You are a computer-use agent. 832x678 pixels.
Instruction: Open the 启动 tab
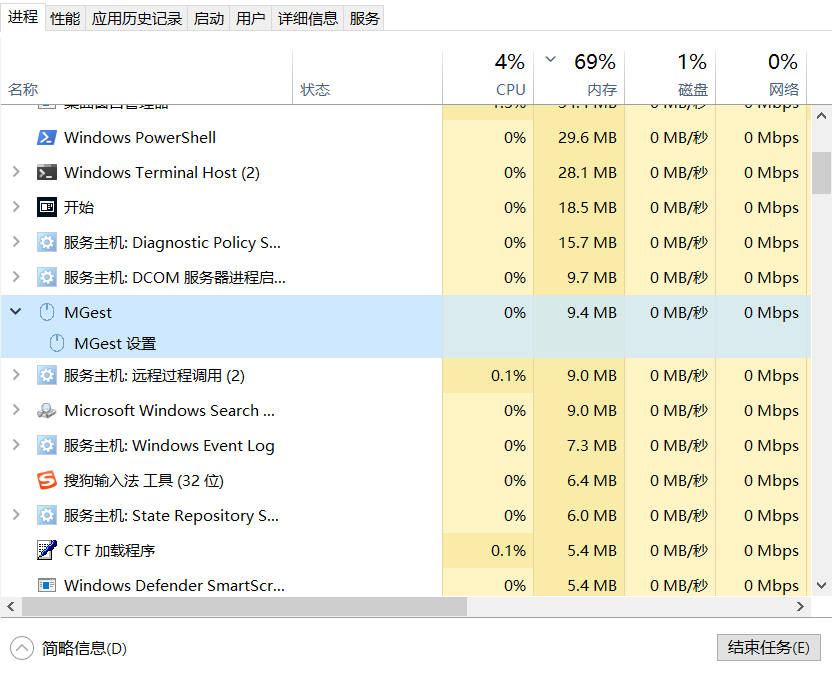pyautogui.click(x=209, y=19)
